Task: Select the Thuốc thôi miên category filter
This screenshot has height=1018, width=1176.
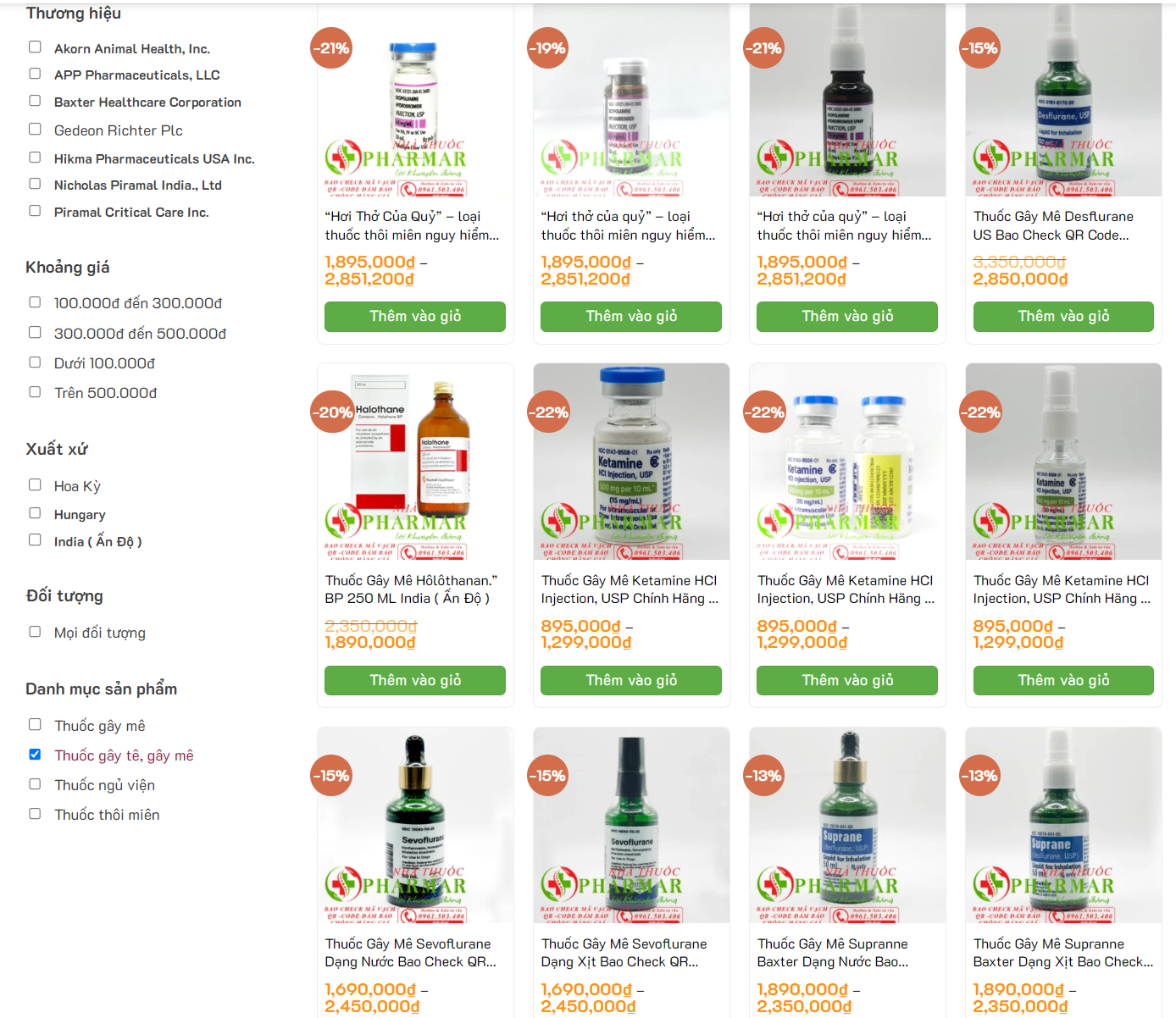Action: point(35,813)
